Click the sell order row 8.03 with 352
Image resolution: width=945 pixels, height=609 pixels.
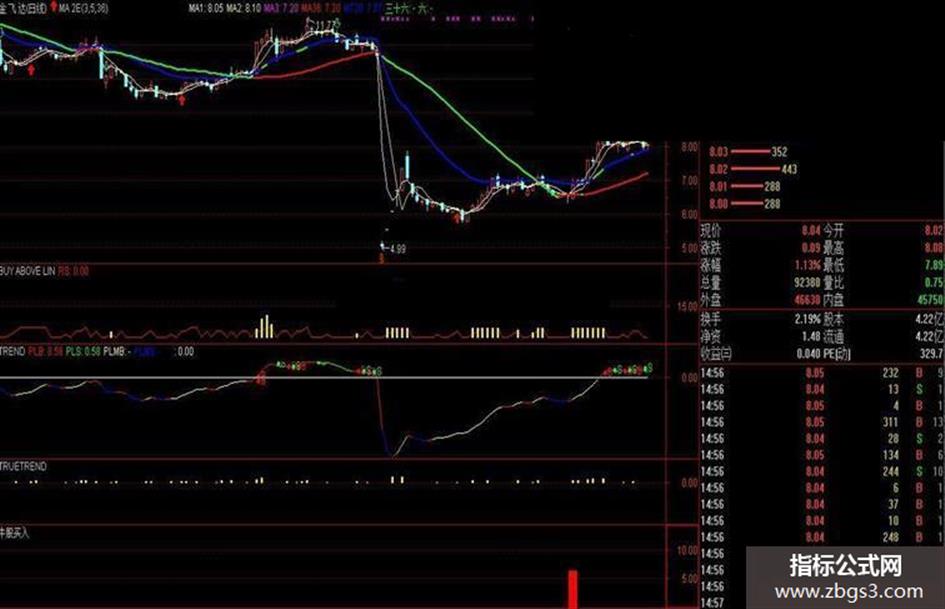[x=749, y=152]
